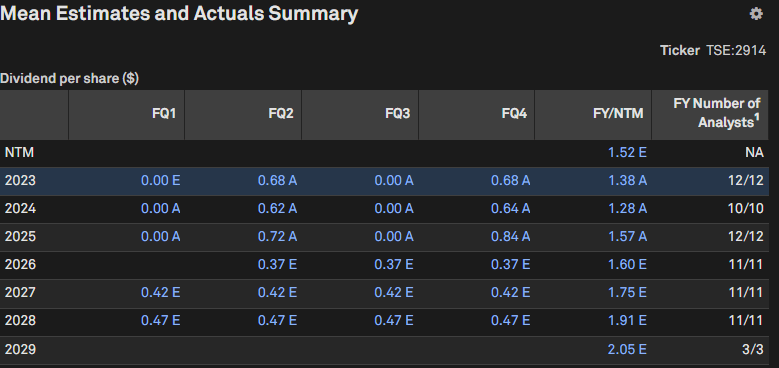
Task: Click 11/11 analyst count for 2027
Action: [746, 293]
